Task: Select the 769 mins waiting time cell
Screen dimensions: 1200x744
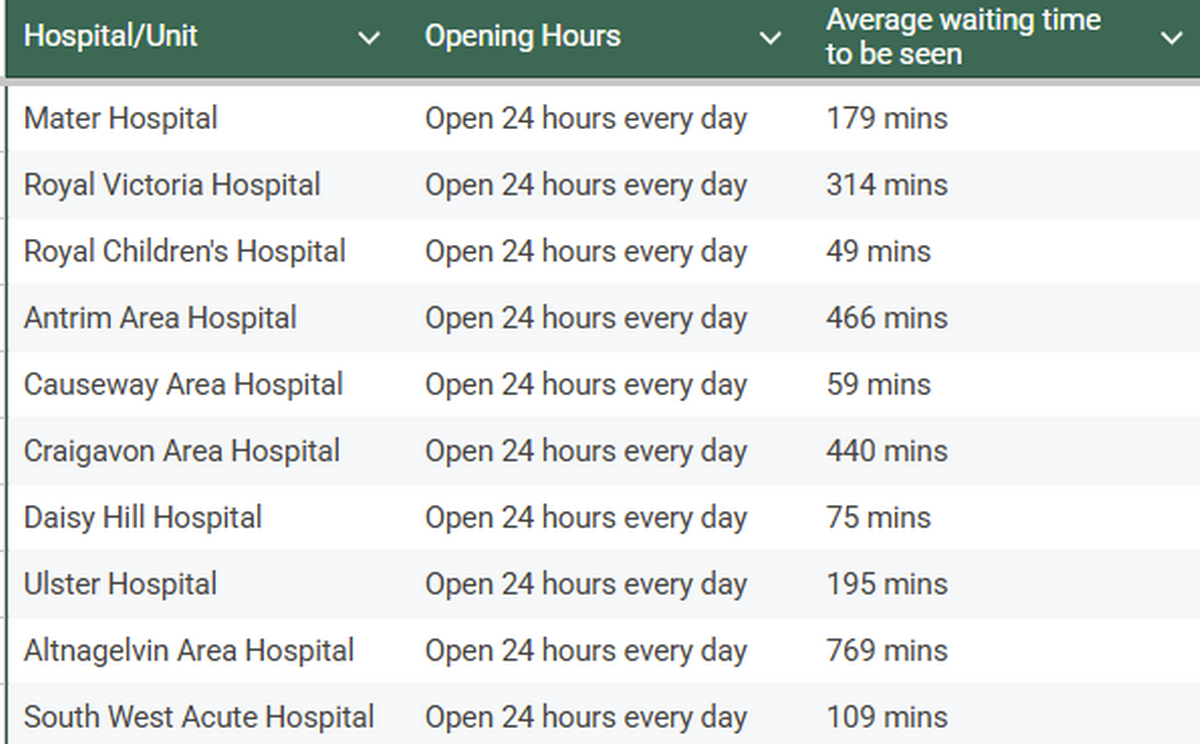Action: pos(886,651)
